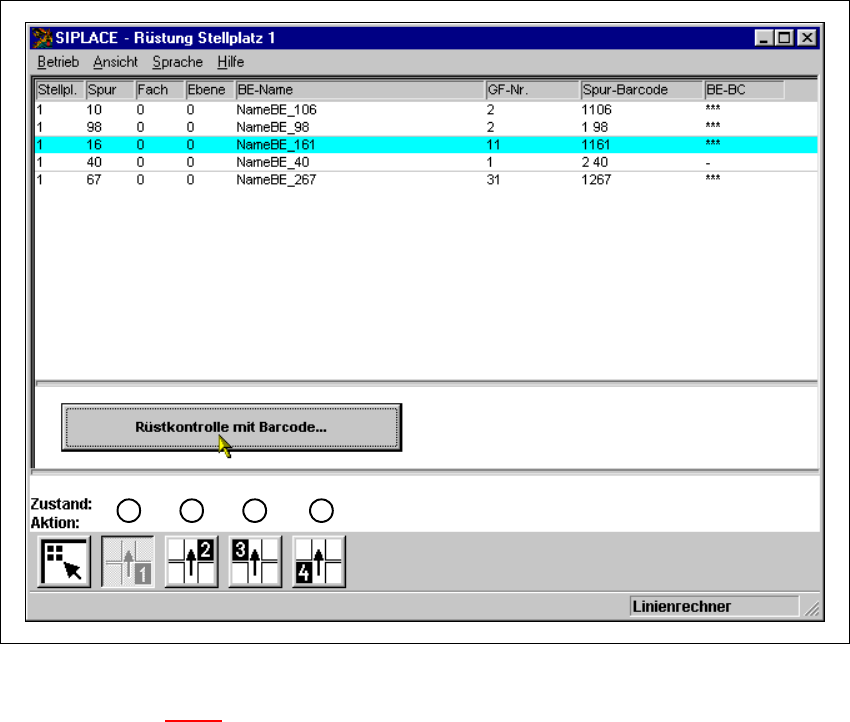The image size is (850, 722).
Task: Sort by BE-Name column header
Action: pos(357,90)
